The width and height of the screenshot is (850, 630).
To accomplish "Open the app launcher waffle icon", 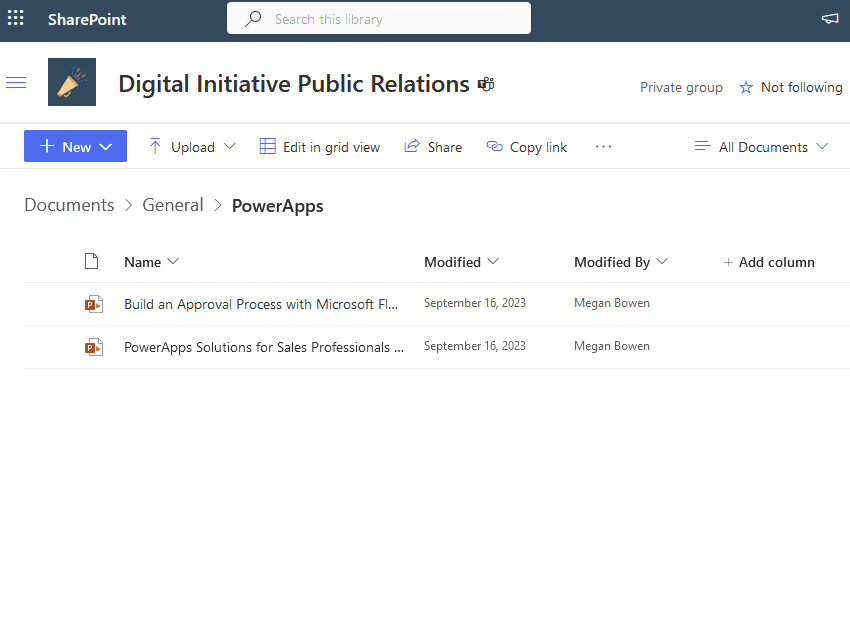I will pos(16,18).
